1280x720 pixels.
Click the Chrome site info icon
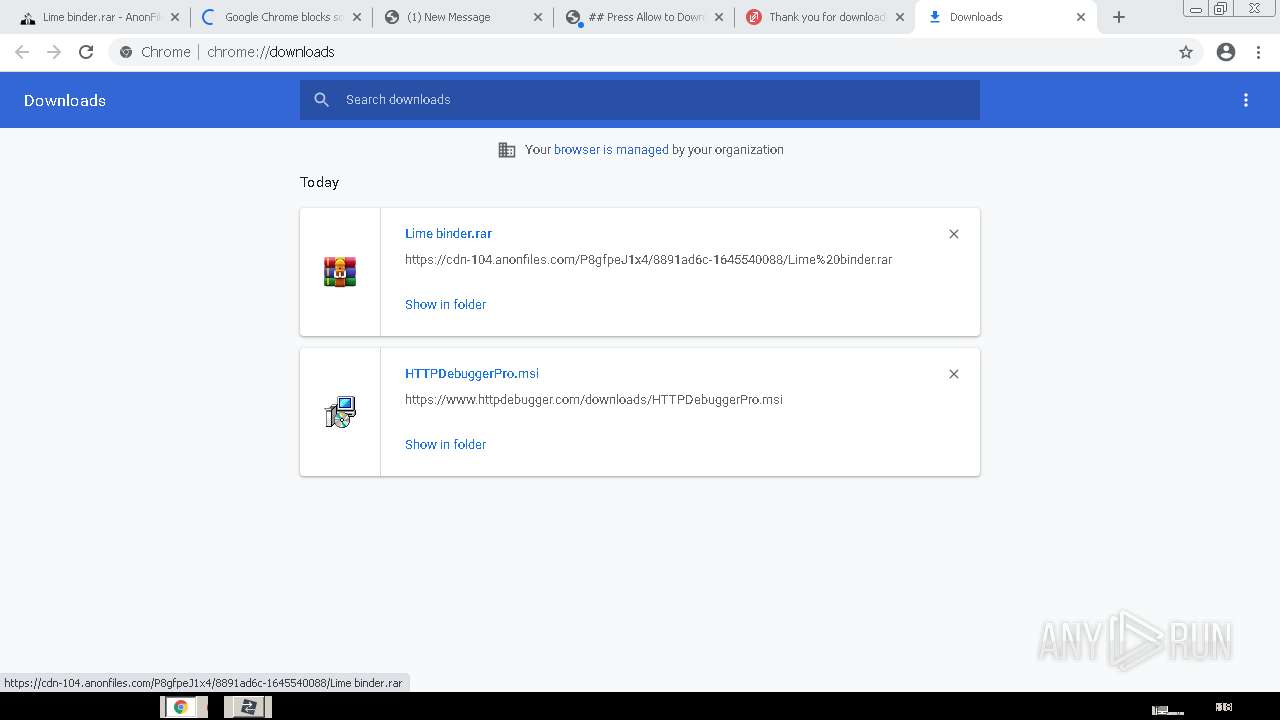[126, 52]
